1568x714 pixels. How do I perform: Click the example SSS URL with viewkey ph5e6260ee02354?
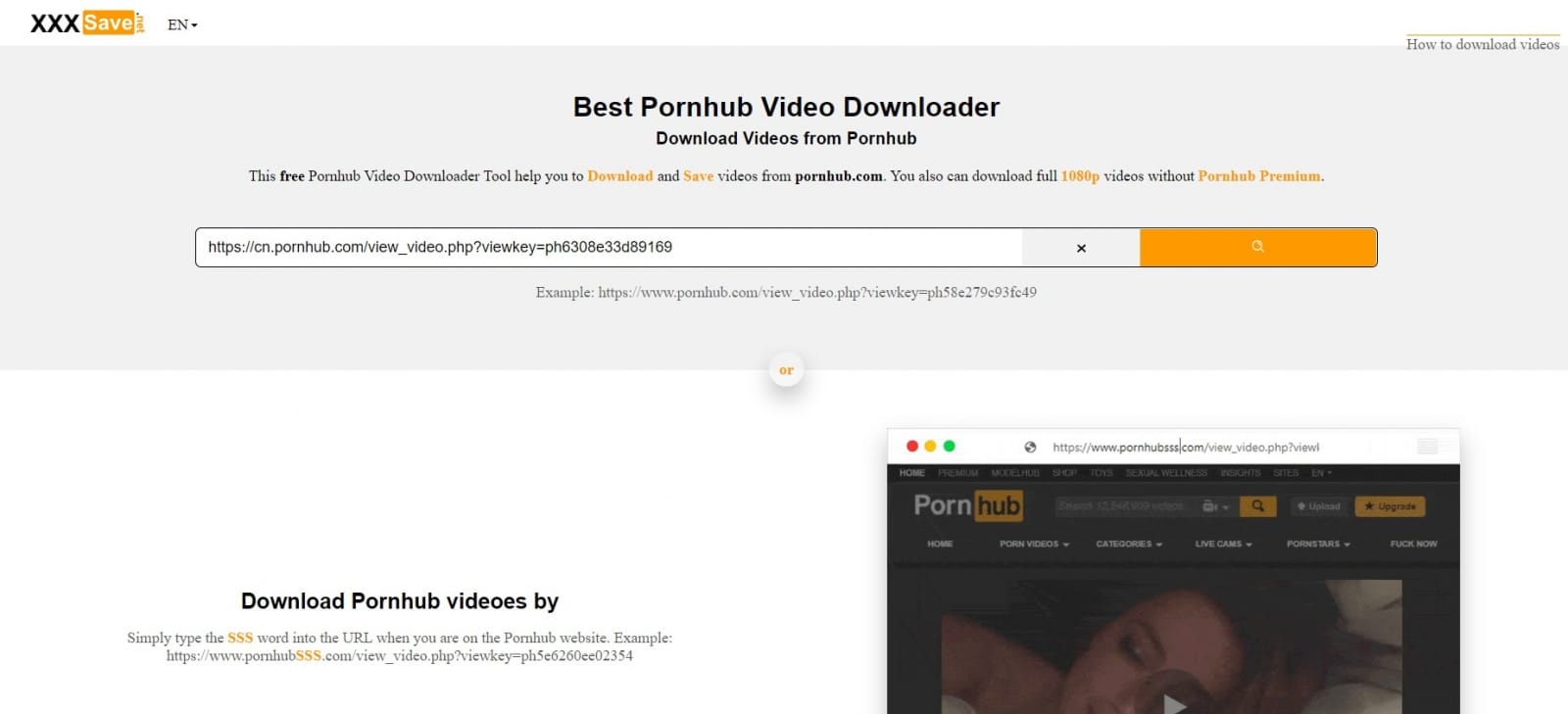pos(400,655)
